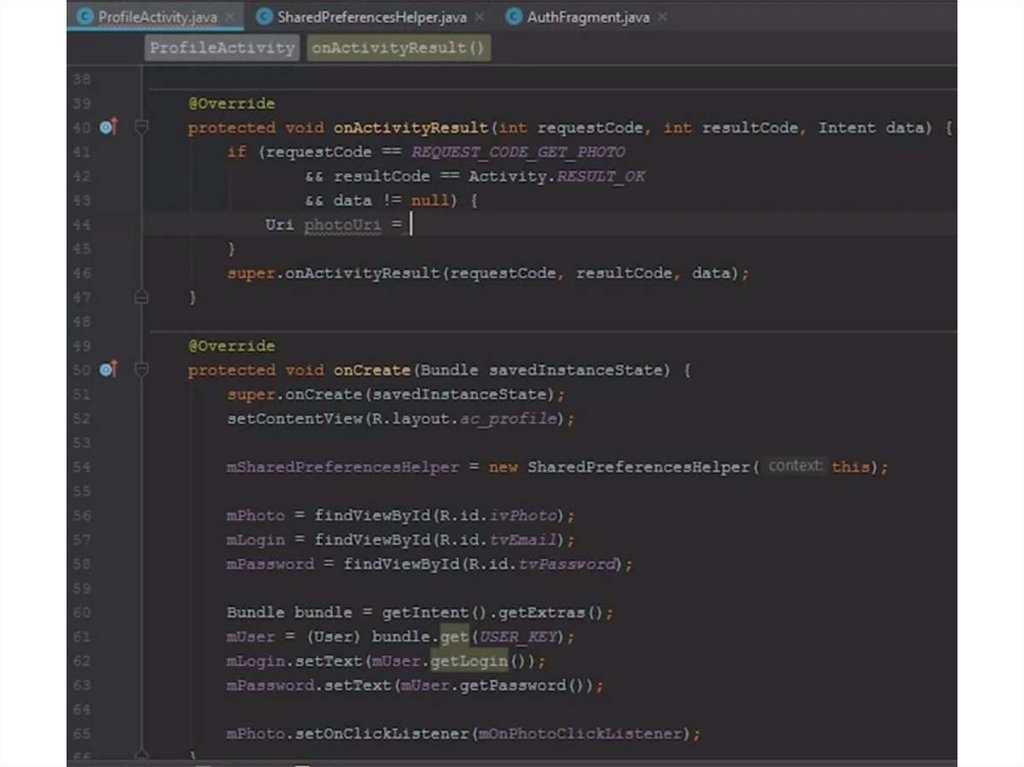1024x767 pixels.
Task: Select the ProfileActivity.java tab
Action: point(157,17)
